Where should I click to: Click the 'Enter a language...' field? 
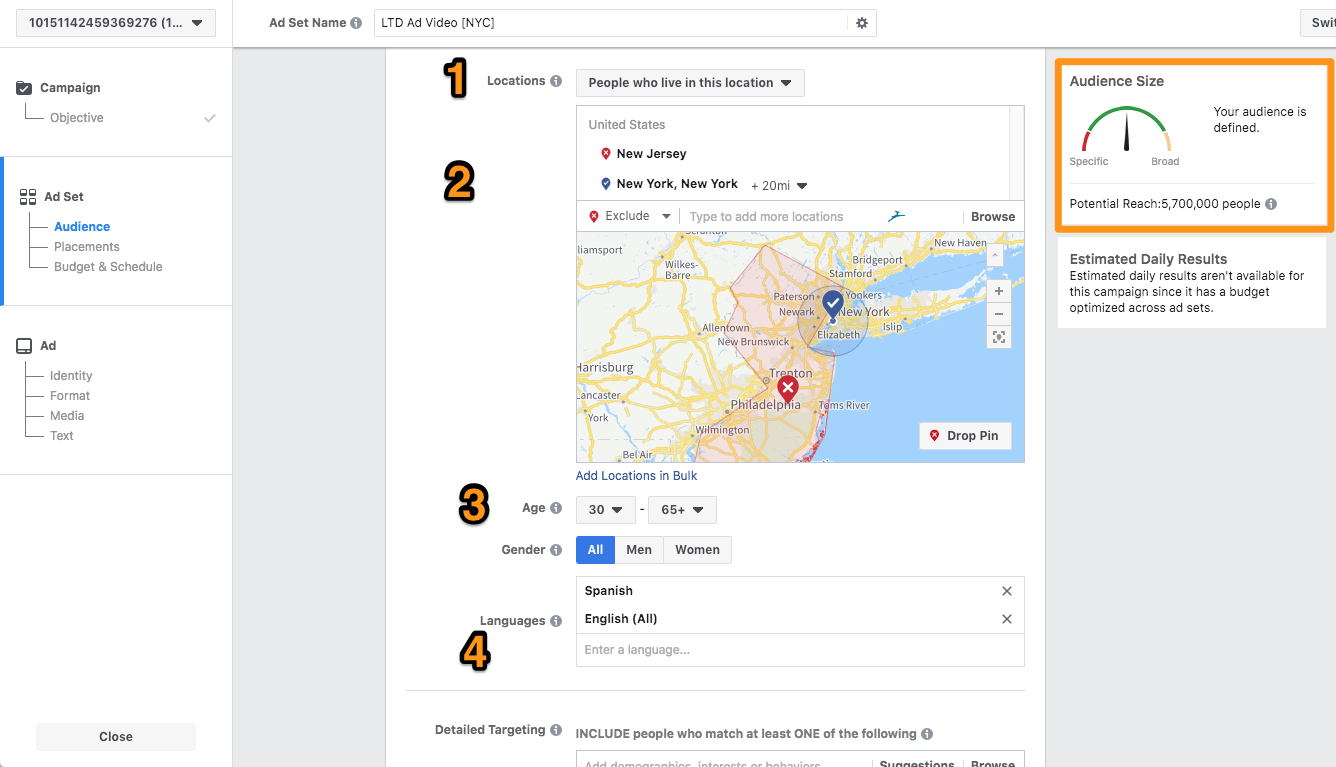pos(800,650)
